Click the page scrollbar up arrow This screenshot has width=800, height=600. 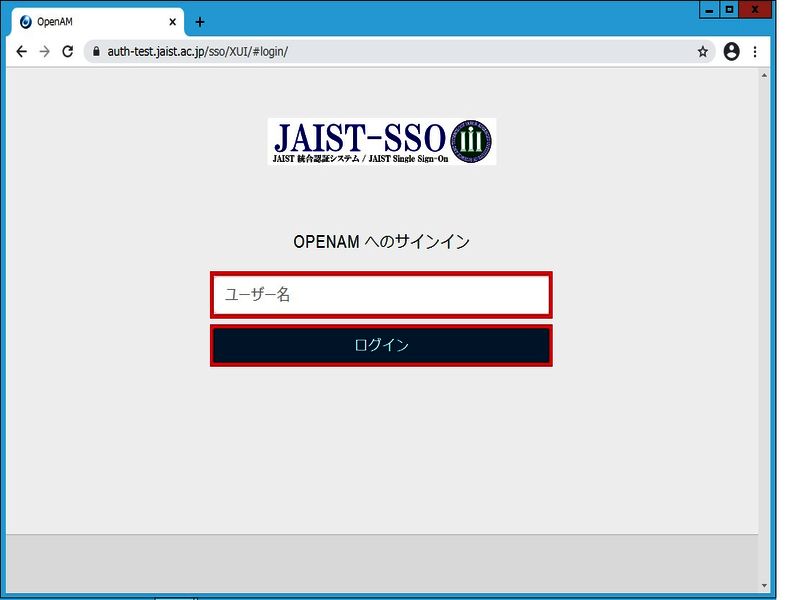pyautogui.click(x=764, y=76)
